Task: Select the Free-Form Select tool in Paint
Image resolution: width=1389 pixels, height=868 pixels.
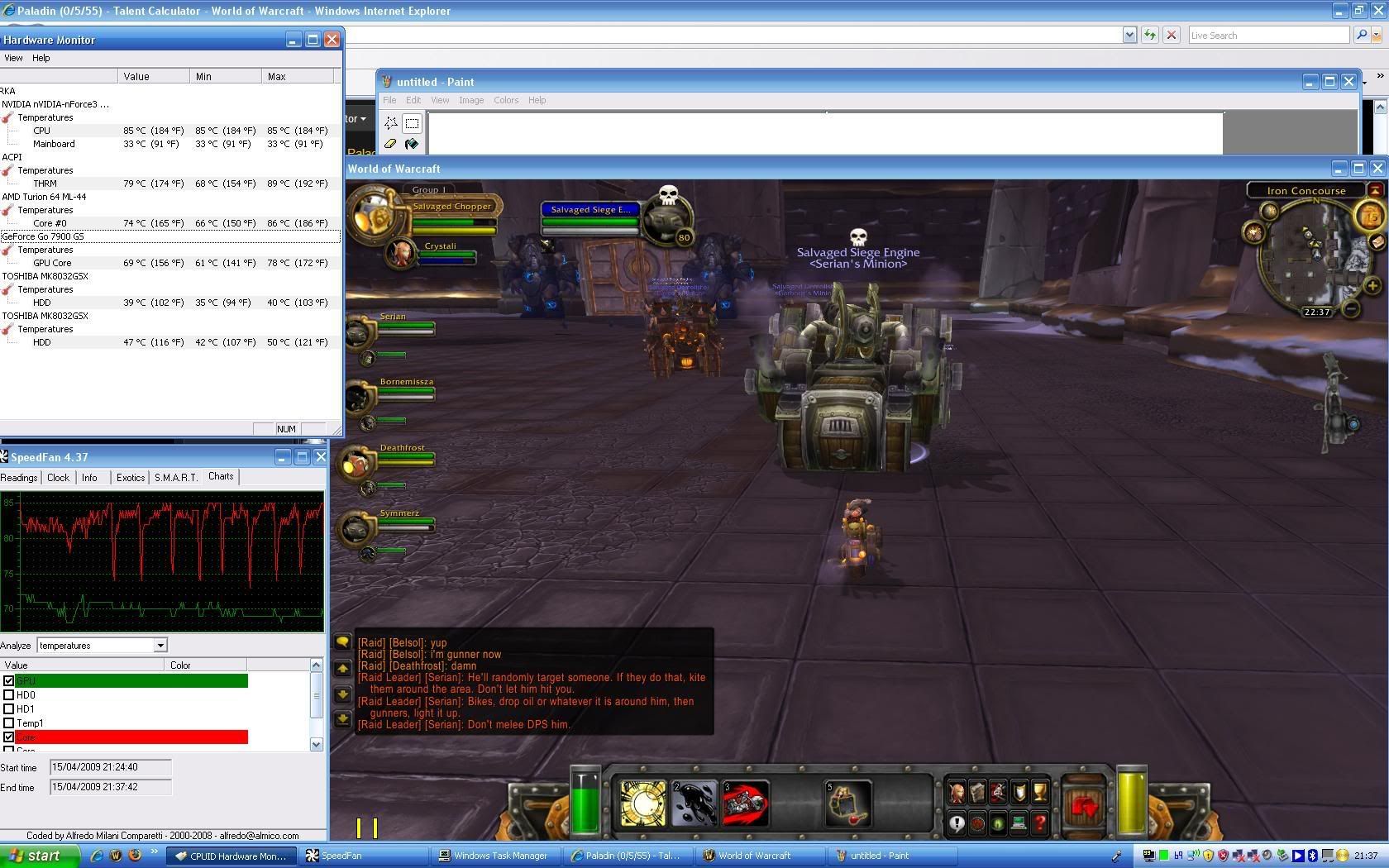Action: [x=391, y=123]
